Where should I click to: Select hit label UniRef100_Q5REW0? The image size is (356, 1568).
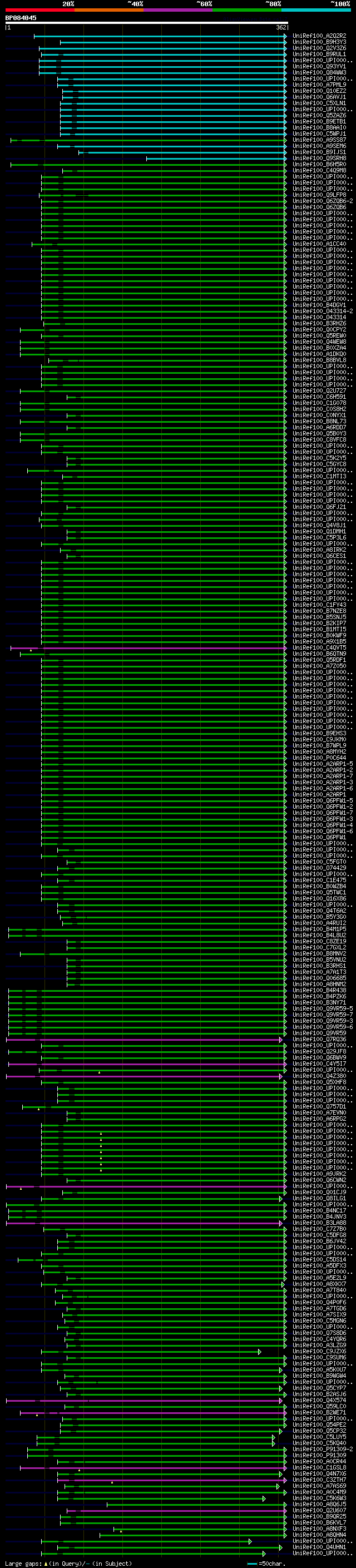click(x=319, y=335)
